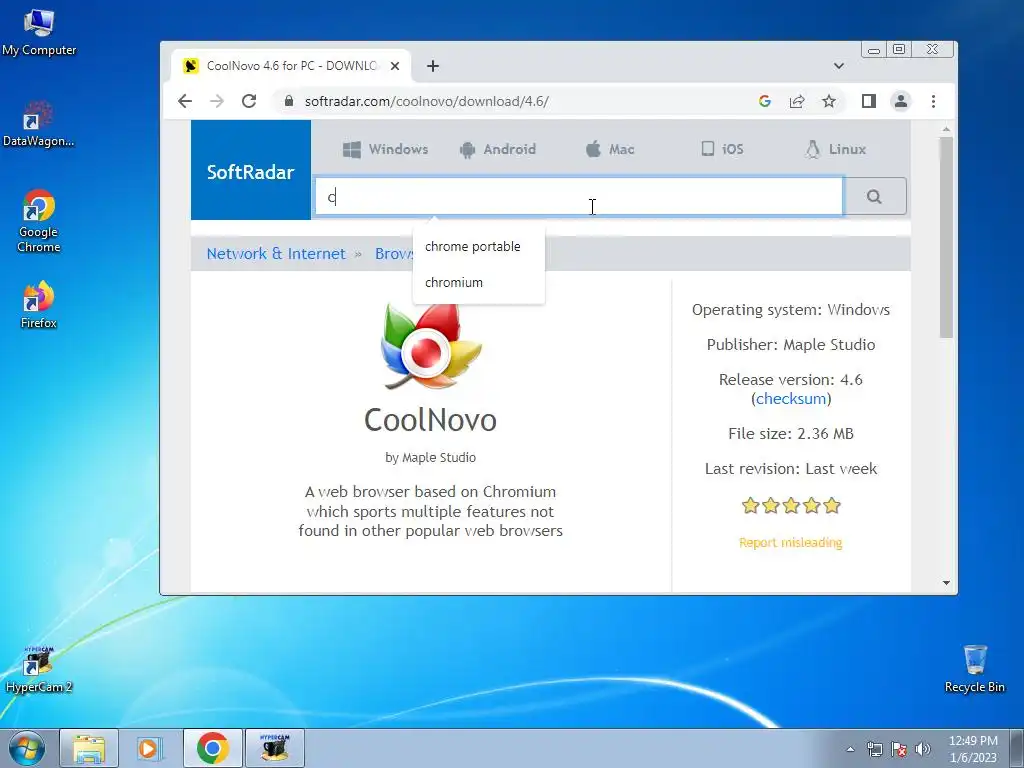Click the vertical scrollbar thumb

[946, 237]
